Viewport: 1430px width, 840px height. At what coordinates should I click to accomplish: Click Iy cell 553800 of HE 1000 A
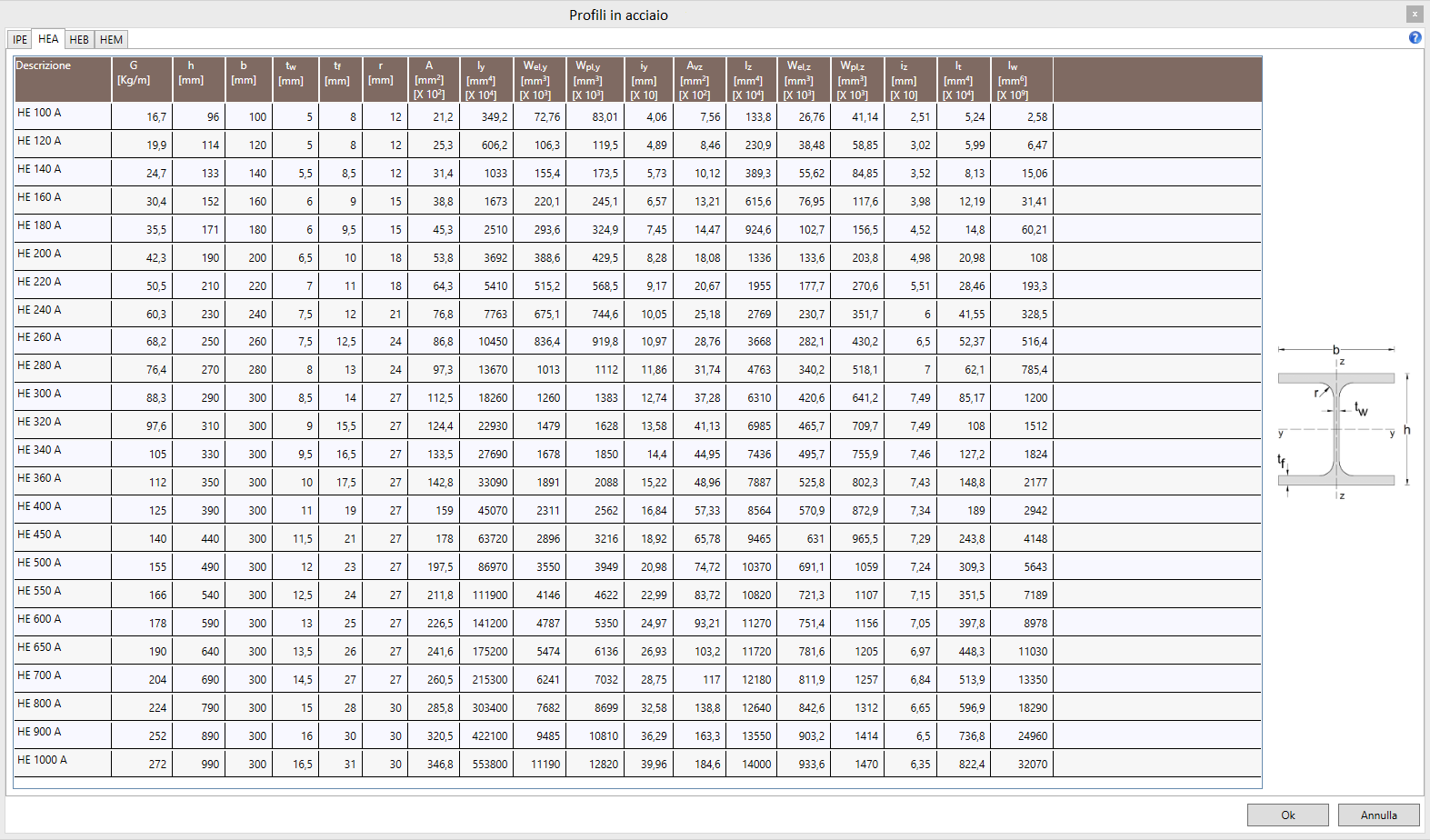(x=486, y=765)
